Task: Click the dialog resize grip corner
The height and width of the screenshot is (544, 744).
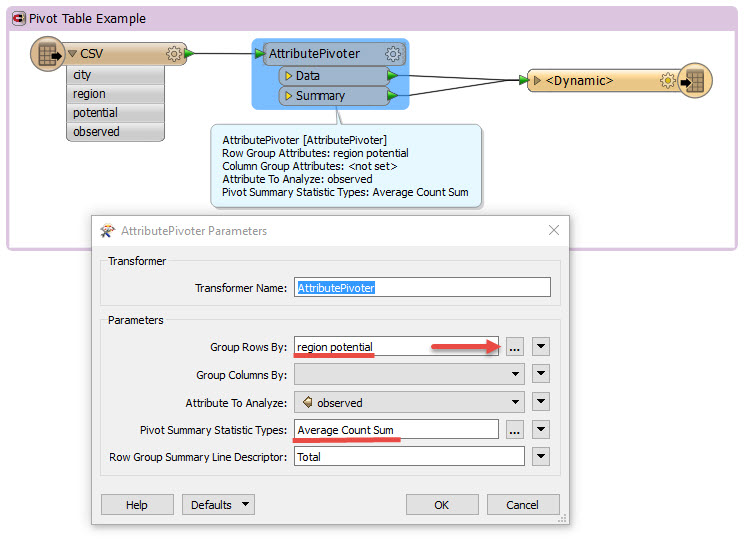Action: [563, 519]
